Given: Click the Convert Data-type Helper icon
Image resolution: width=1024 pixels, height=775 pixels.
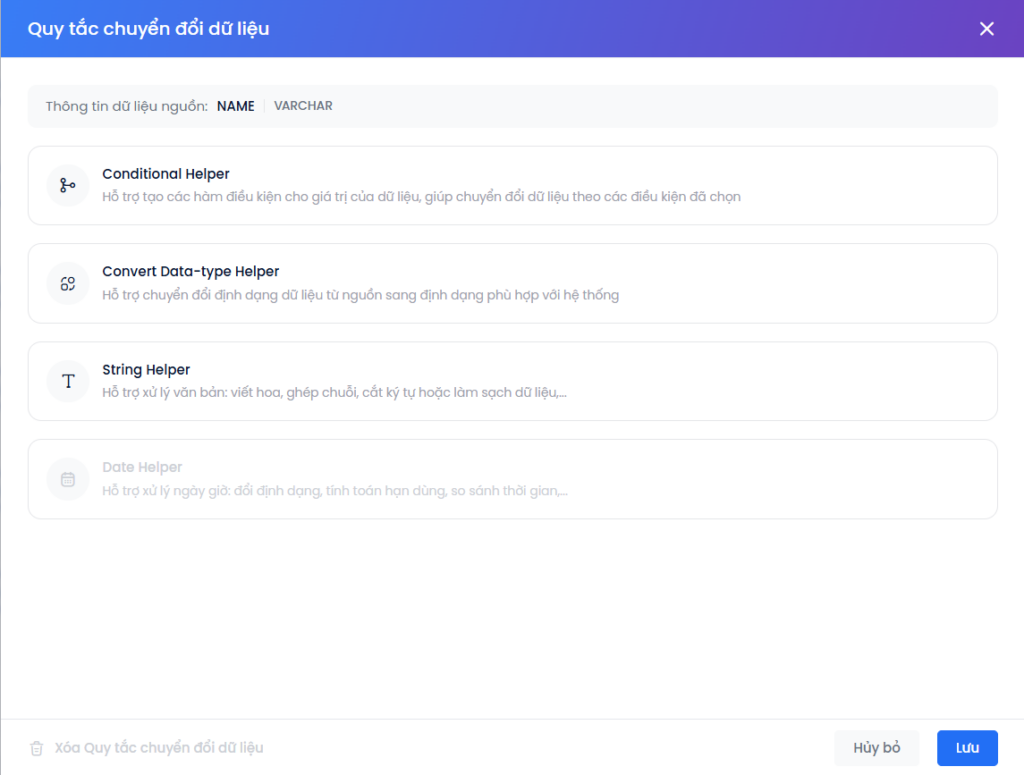Looking at the screenshot, I should tap(68, 283).
